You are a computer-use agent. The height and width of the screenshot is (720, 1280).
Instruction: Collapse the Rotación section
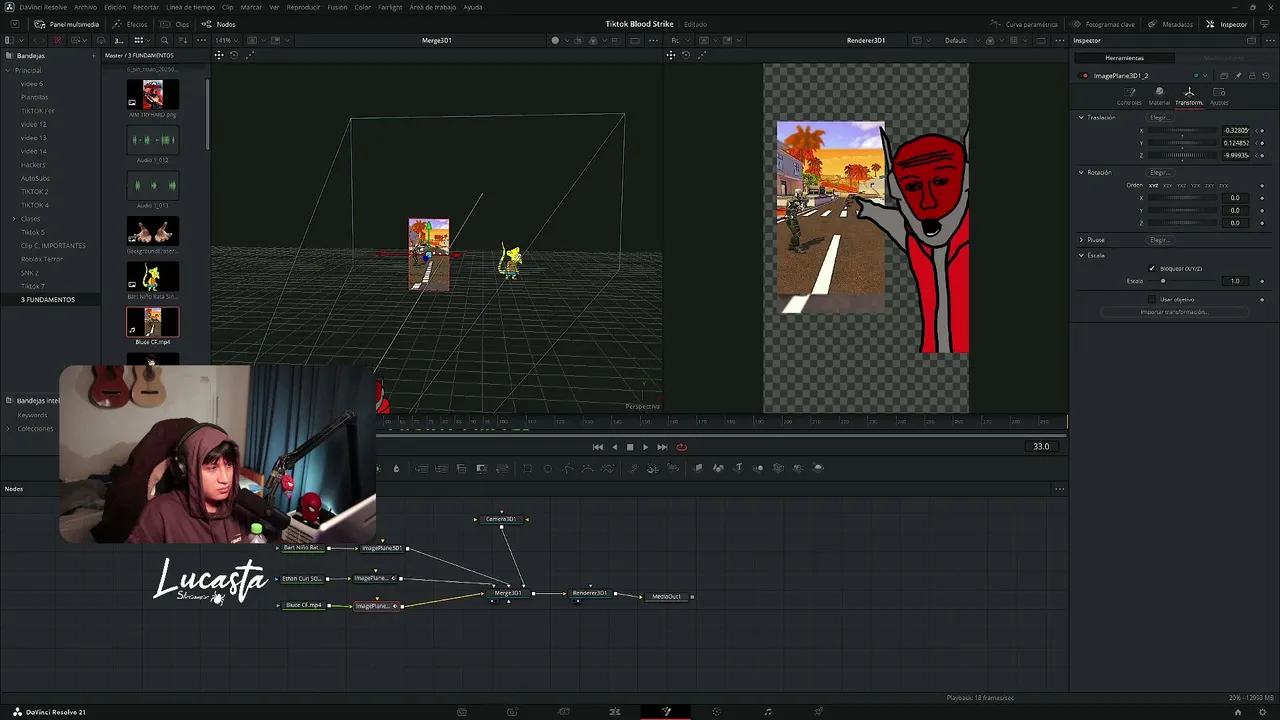pos(1081,172)
